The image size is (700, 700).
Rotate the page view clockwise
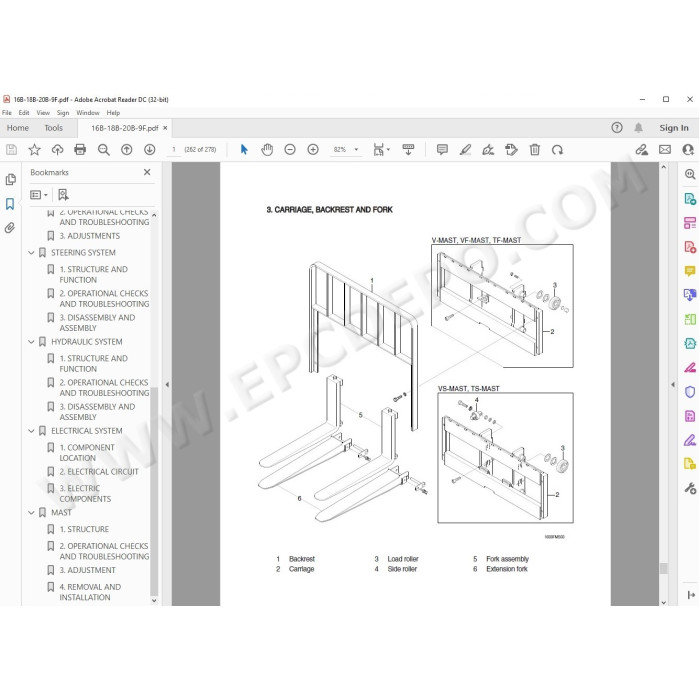coord(557,150)
